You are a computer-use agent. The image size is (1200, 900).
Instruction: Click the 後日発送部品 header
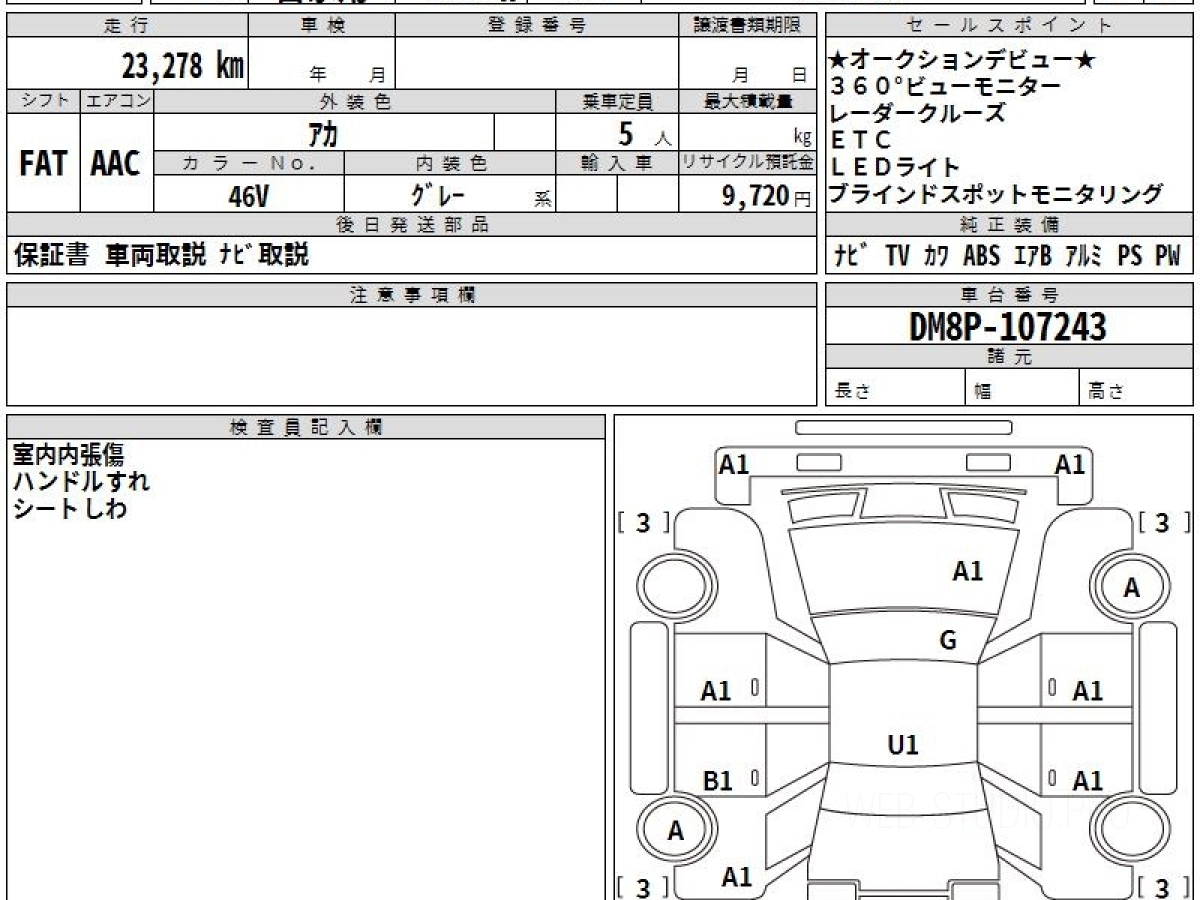click(412, 225)
